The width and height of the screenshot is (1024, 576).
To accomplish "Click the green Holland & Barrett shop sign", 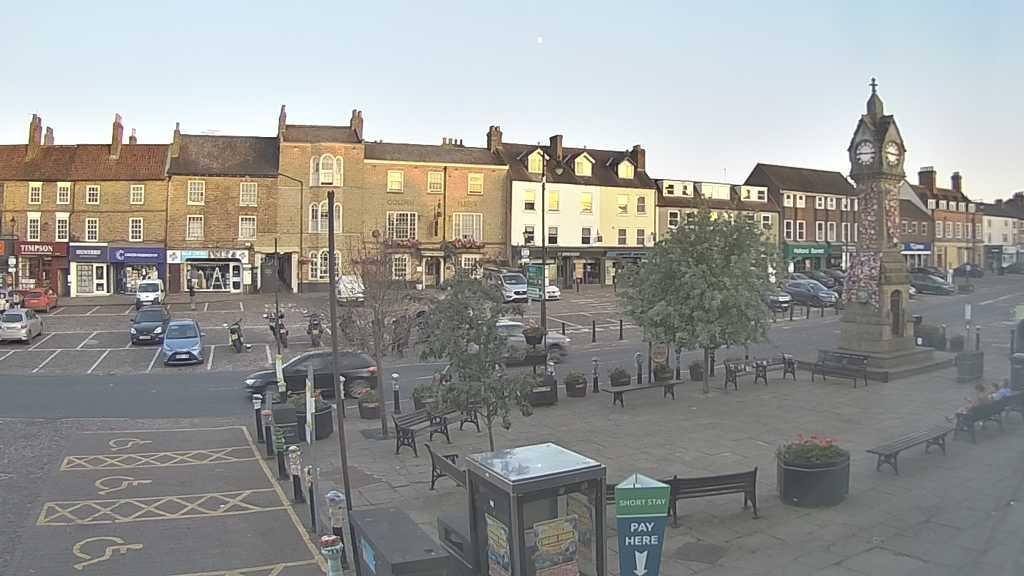I will [x=806, y=250].
